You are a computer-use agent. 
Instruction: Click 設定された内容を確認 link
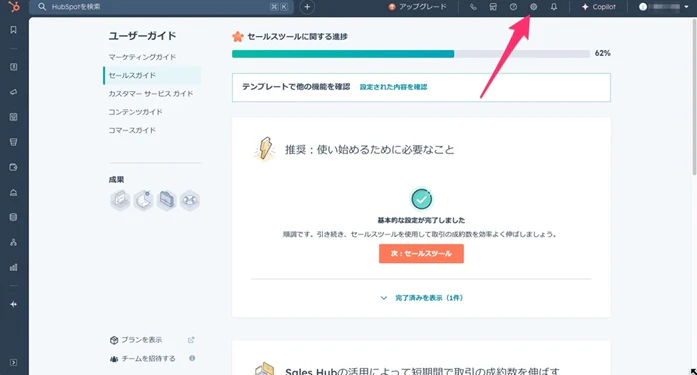[x=393, y=87]
